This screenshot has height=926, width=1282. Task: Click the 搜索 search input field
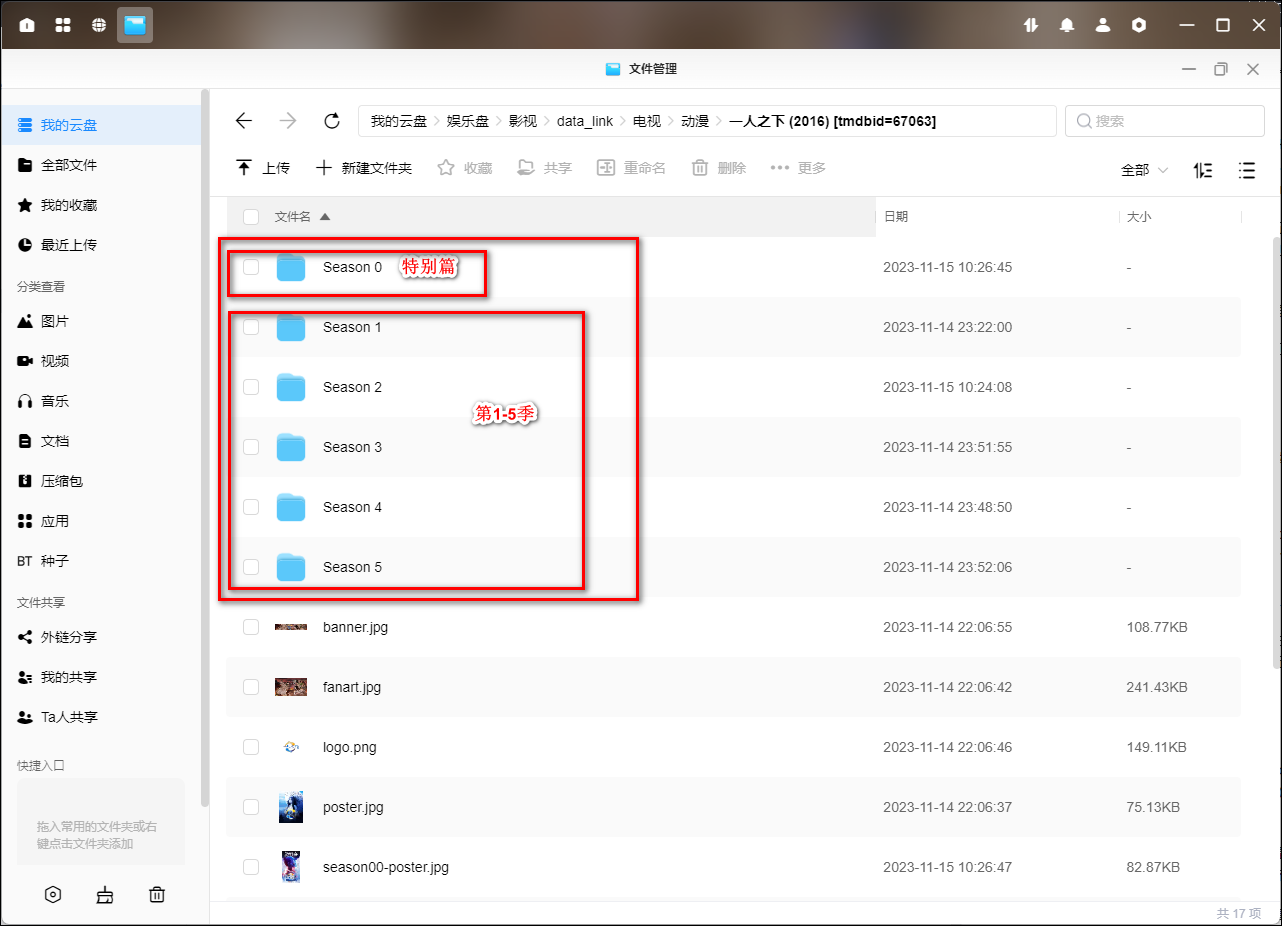click(x=1165, y=121)
